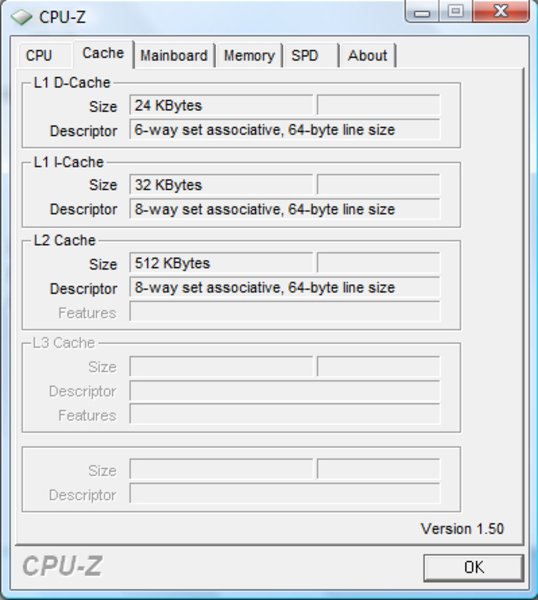538x600 pixels.
Task: Show the About tab
Action: tap(367, 55)
